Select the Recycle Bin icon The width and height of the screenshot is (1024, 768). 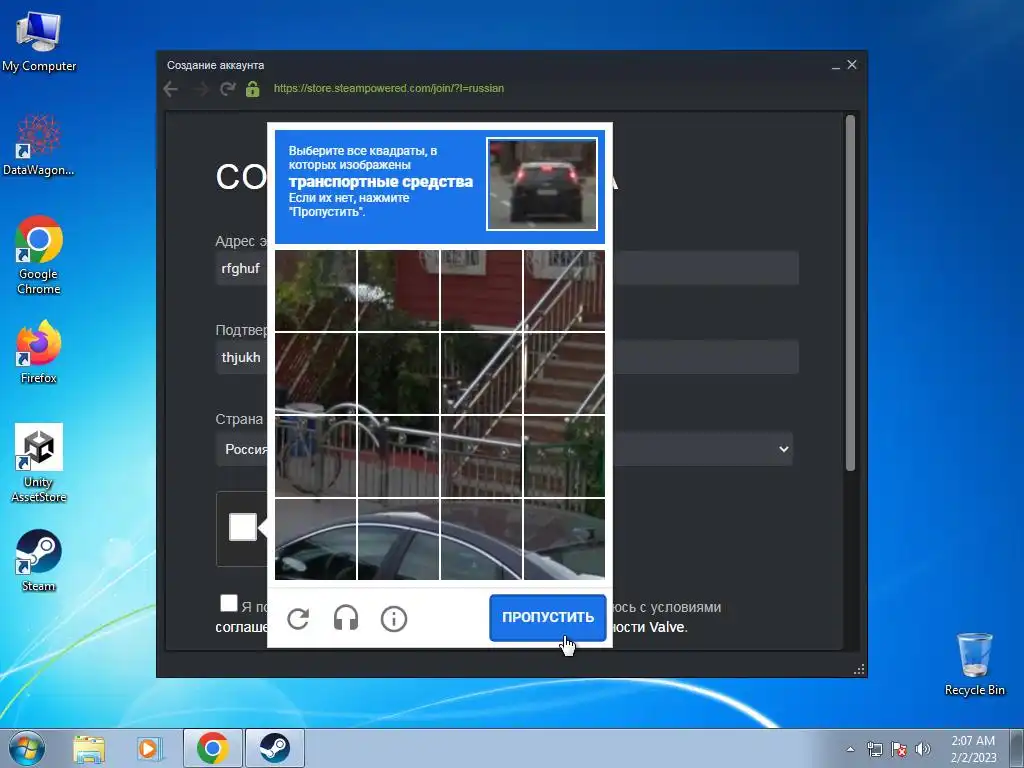pyautogui.click(x=974, y=664)
